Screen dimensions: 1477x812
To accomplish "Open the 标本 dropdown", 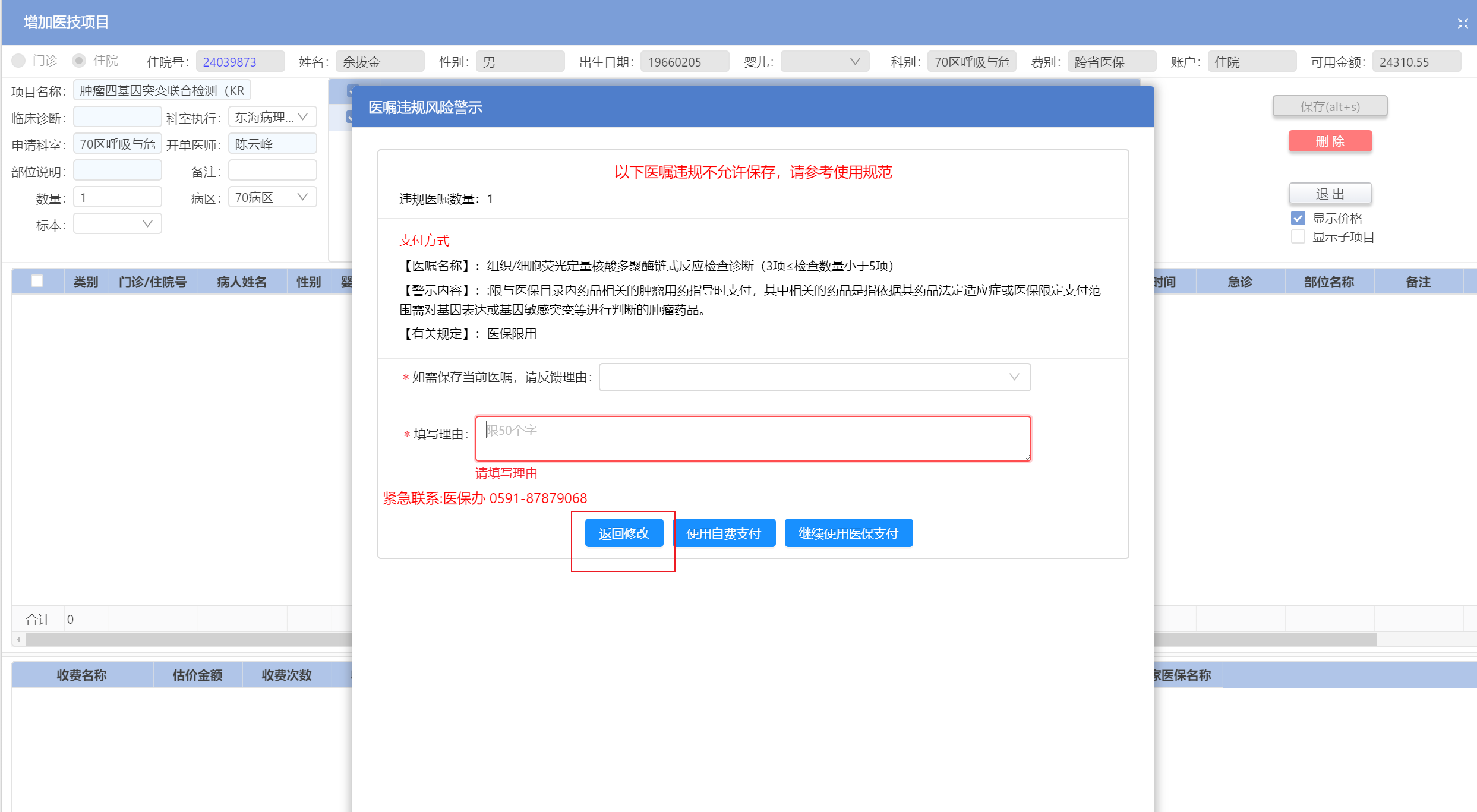I will coord(117,224).
